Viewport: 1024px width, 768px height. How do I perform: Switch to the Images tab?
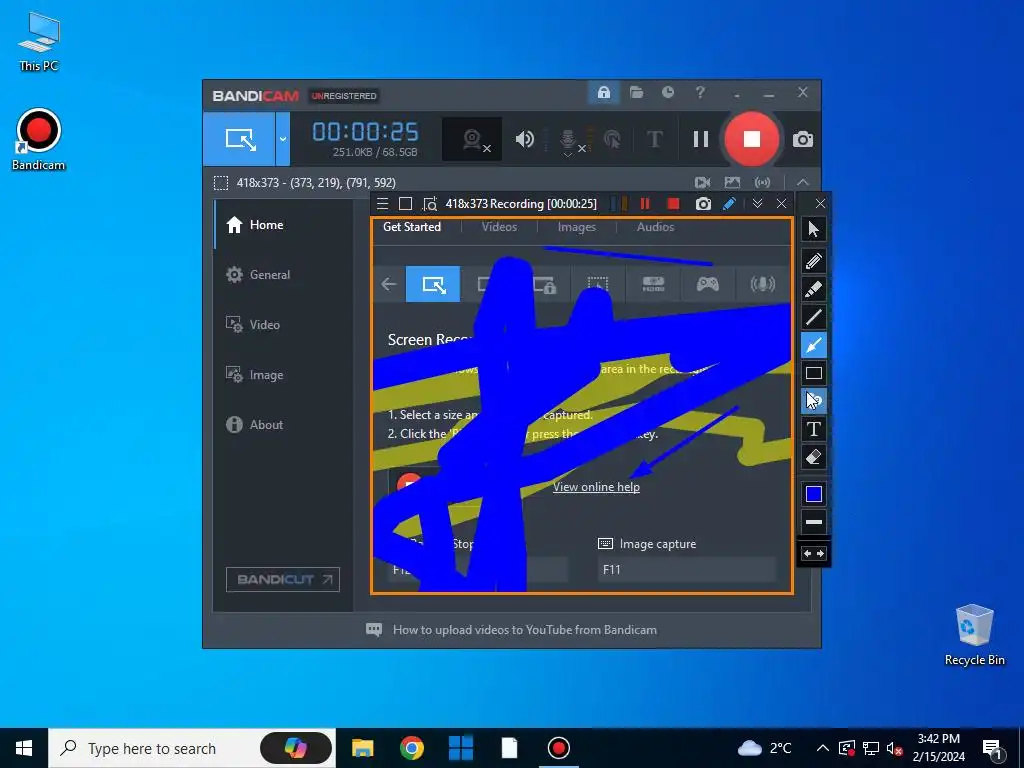(x=577, y=227)
